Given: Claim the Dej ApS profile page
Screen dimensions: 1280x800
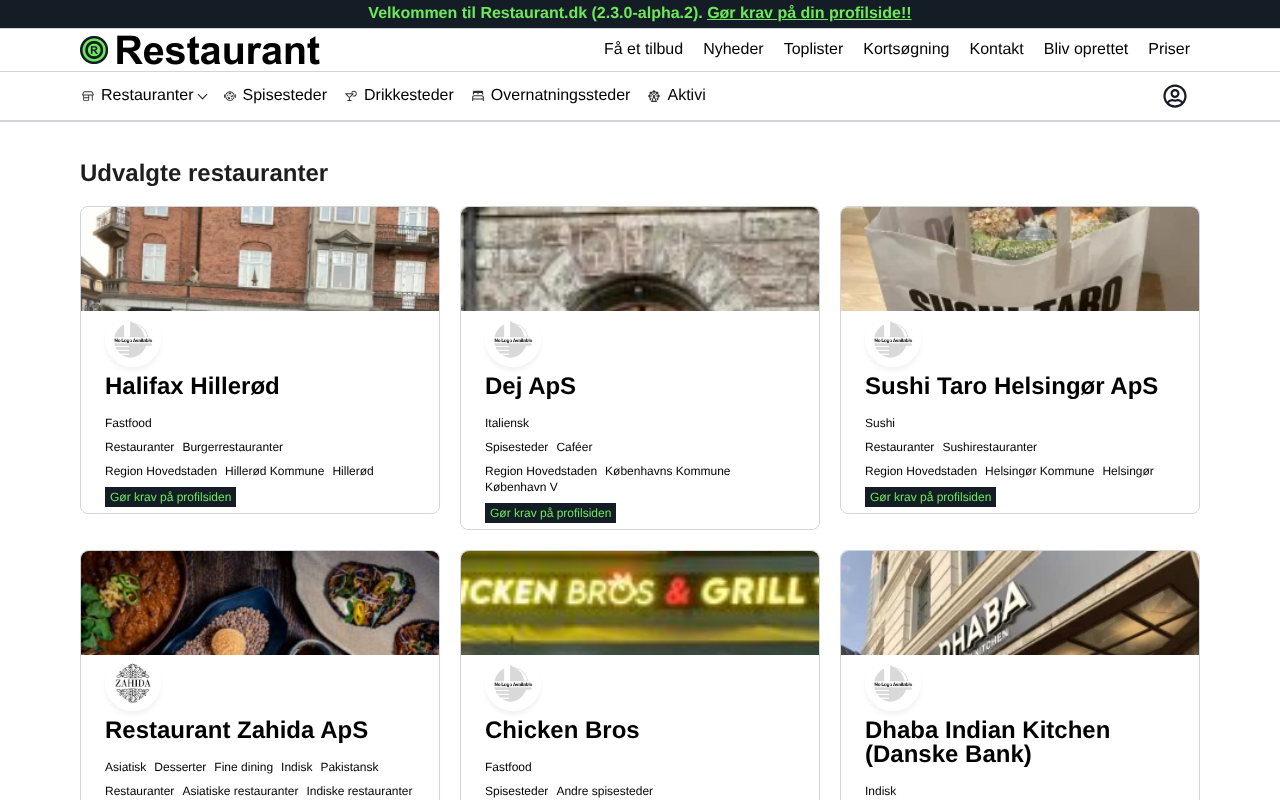Looking at the screenshot, I should coord(550,513).
